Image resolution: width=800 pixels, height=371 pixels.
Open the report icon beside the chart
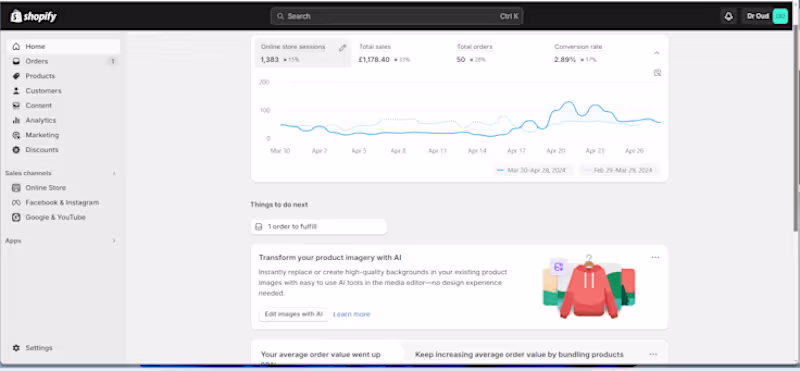pos(657,73)
